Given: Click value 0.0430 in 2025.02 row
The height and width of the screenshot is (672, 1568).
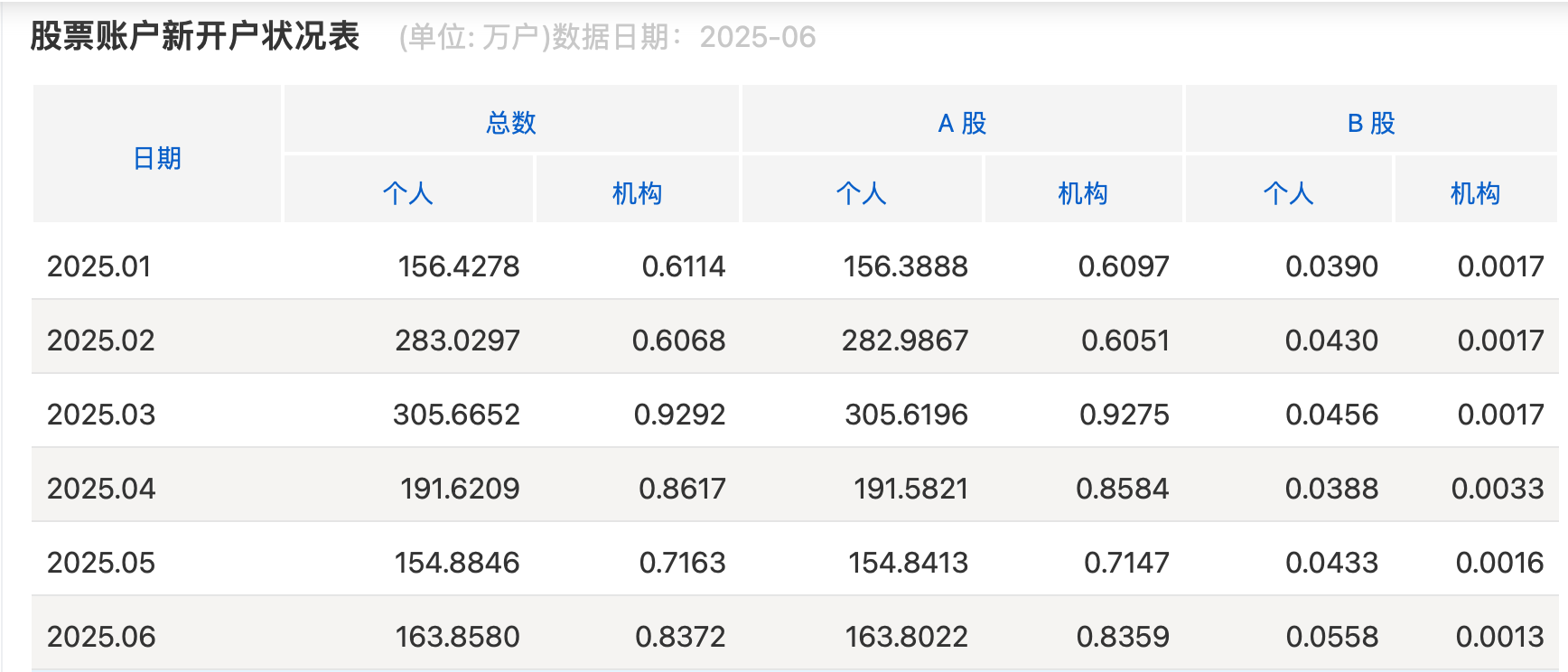Looking at the screenshot, I should (x=1332, y=341).
